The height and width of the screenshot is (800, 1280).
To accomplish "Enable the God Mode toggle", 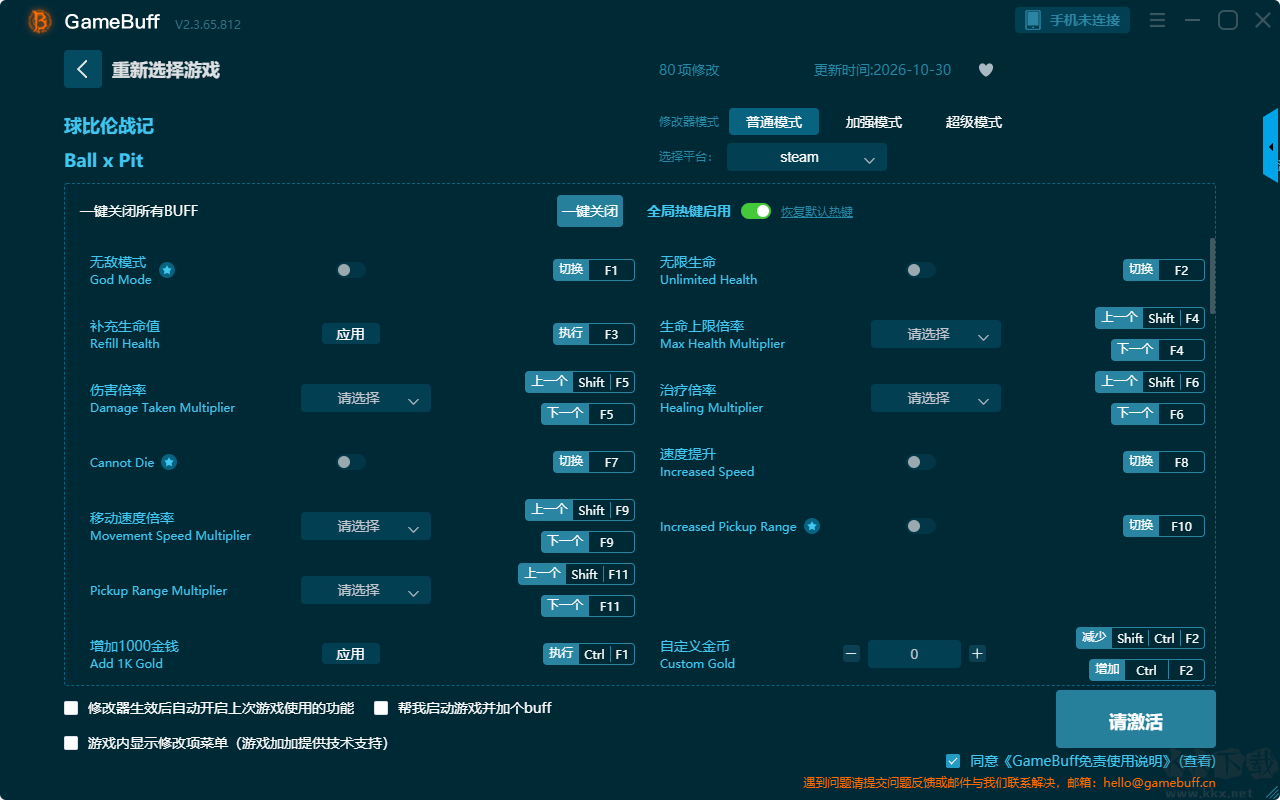I will click(x=351, y=270).
